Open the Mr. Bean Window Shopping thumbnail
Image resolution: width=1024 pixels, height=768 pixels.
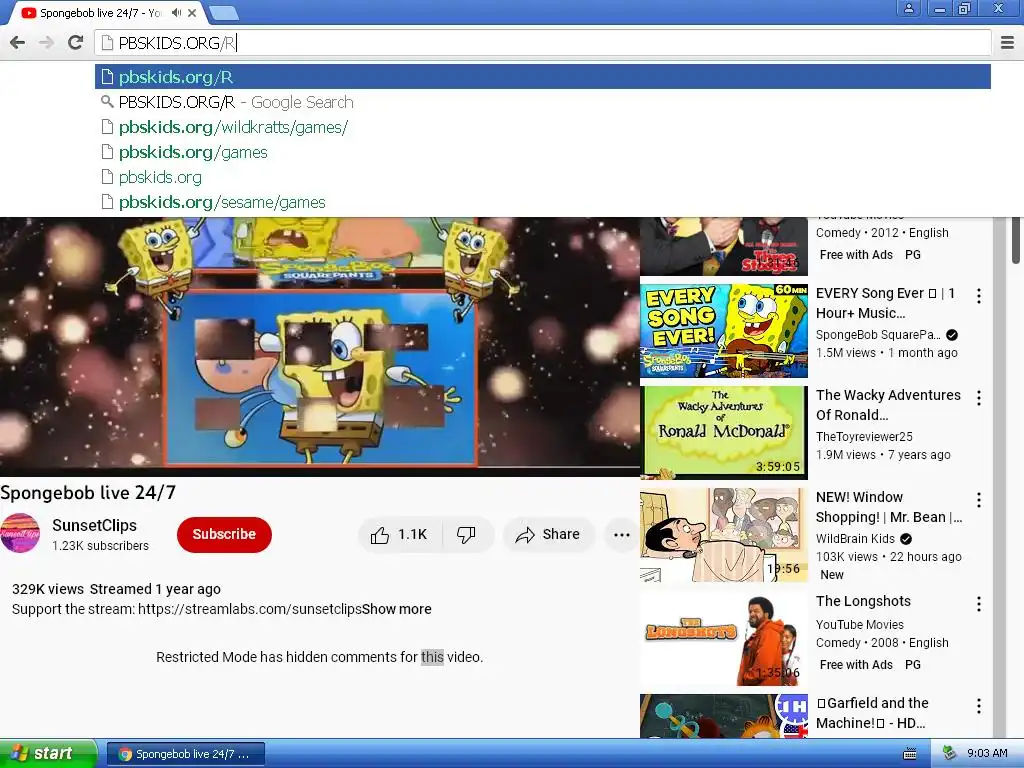[x=724, y=535]
